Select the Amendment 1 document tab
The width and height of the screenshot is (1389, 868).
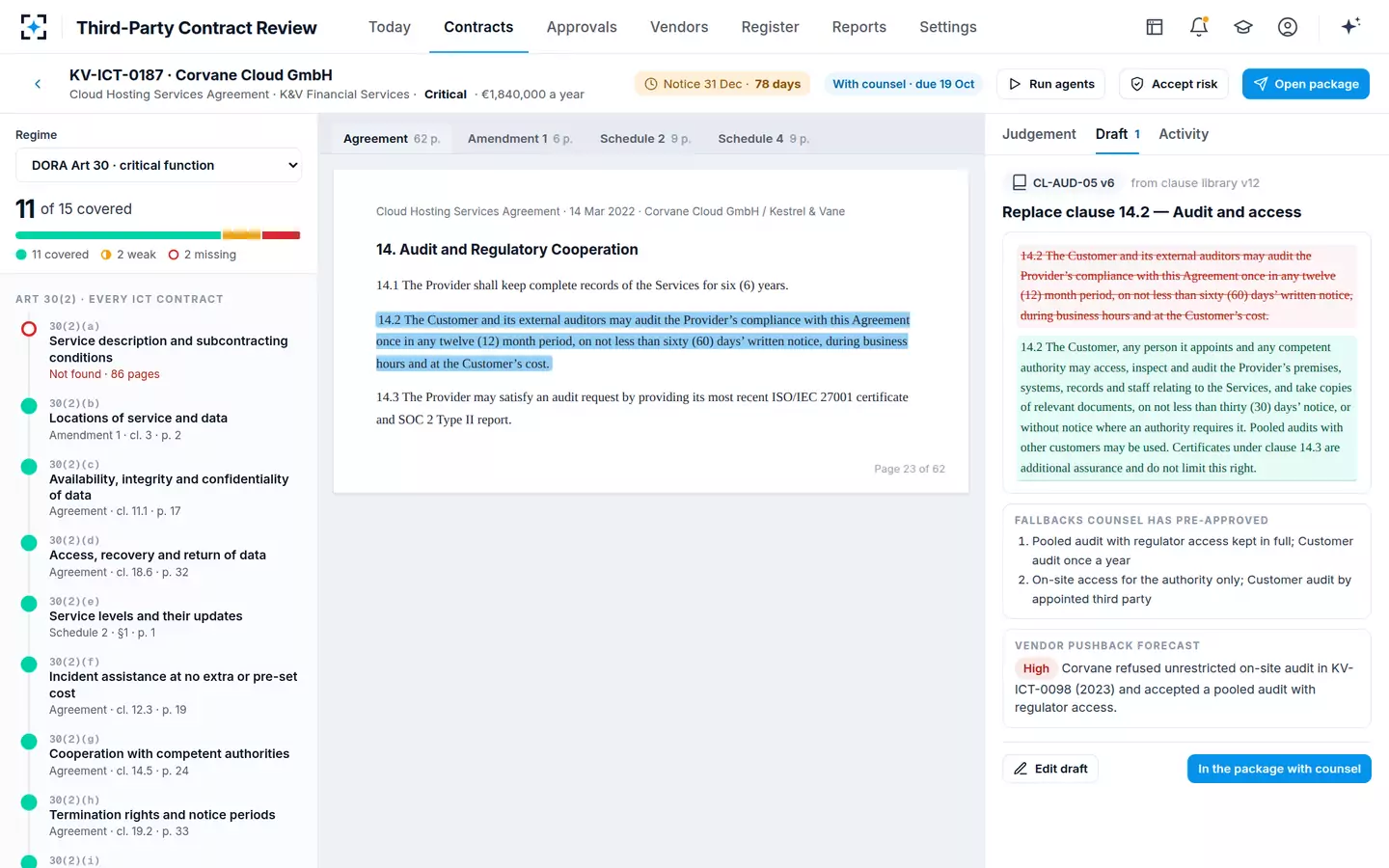point(520,139)
